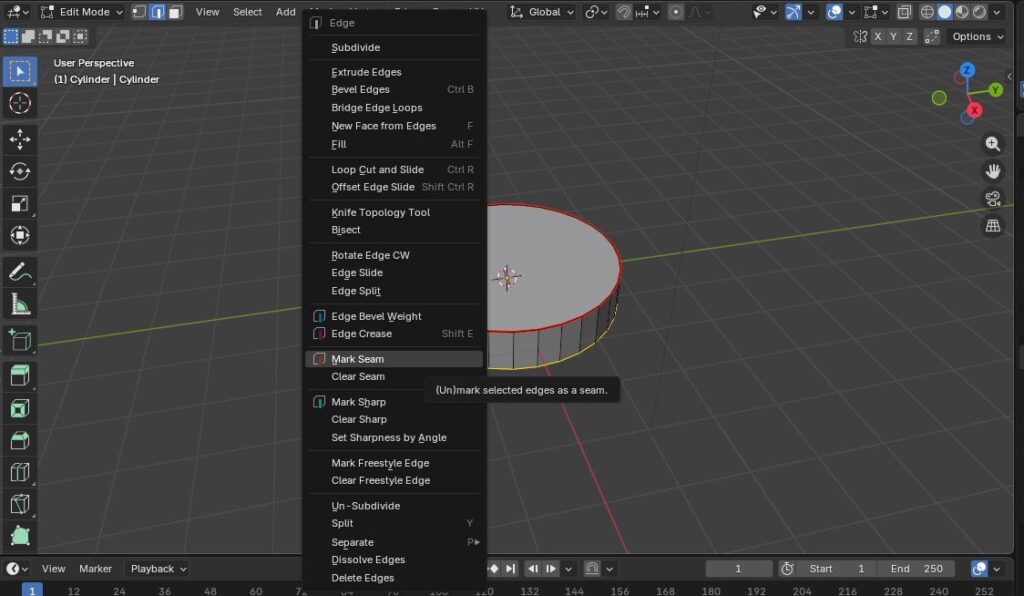Activate the Move tool
The height and width of the screenshot is (596, 1024).
click(20, 139)
